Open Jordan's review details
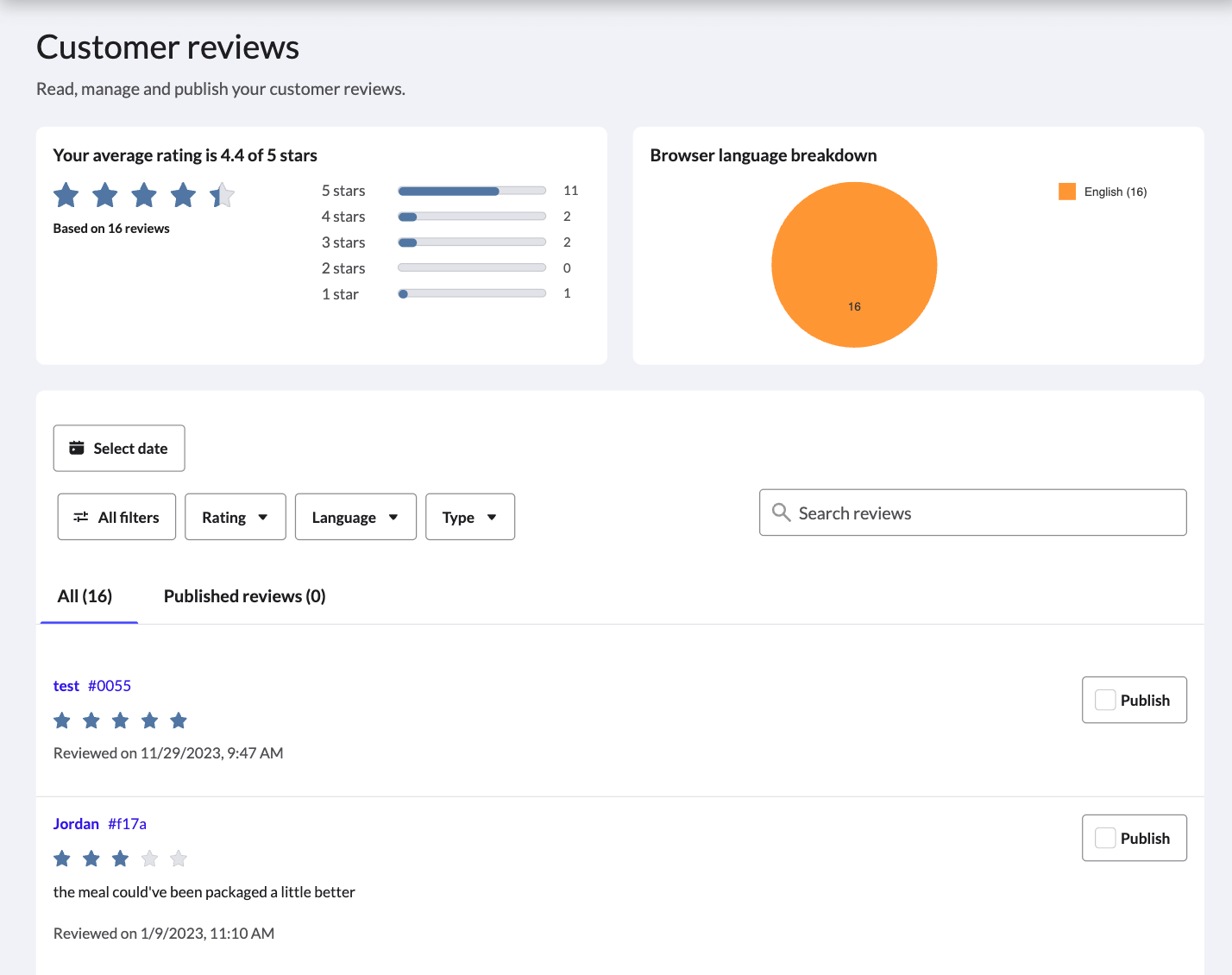1232x975 pixels. pyautogui.click(x=76, y=823)
